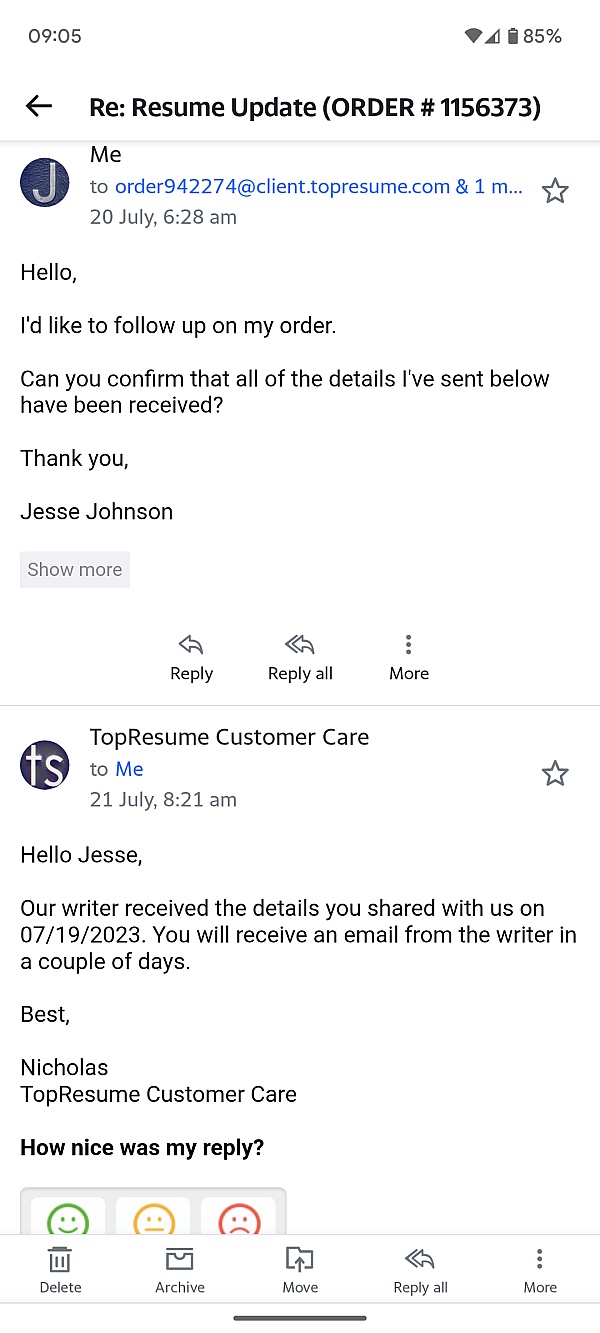The height and width of the screenshot is (1333, 600).
Task: Go back using the arrow icon
Action: tap(39, 106)
